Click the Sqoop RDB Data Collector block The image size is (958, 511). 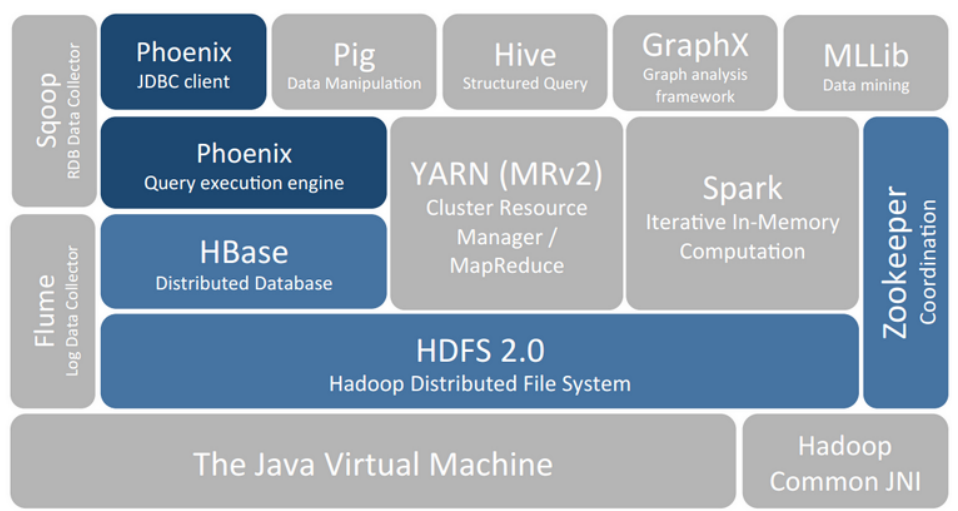click(x=54, y=111)
